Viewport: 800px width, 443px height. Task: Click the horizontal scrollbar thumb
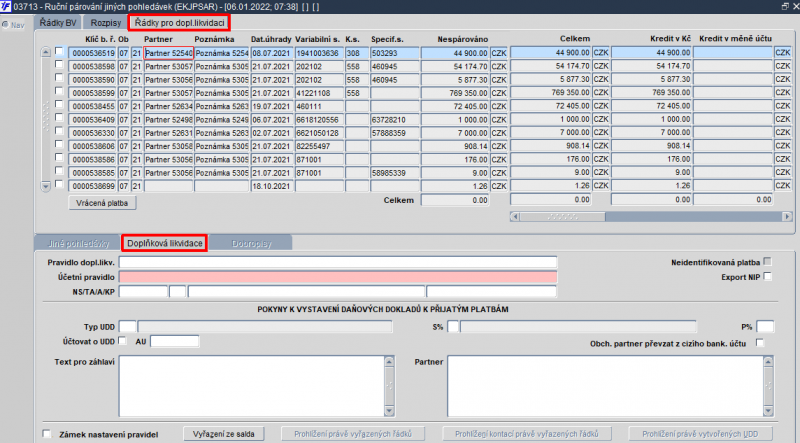click(x=562, y=216)
